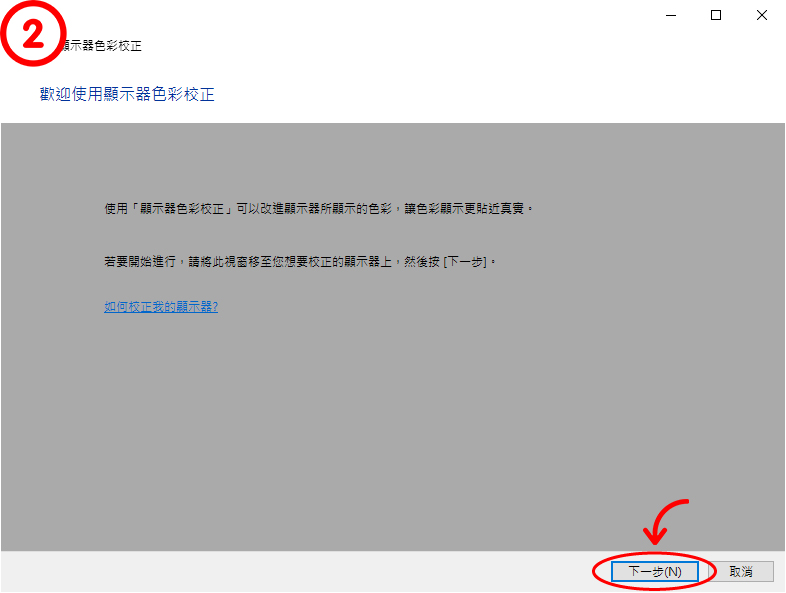Click the 歡迎使用顯示器色彩校正 heading

coord(127,94)
